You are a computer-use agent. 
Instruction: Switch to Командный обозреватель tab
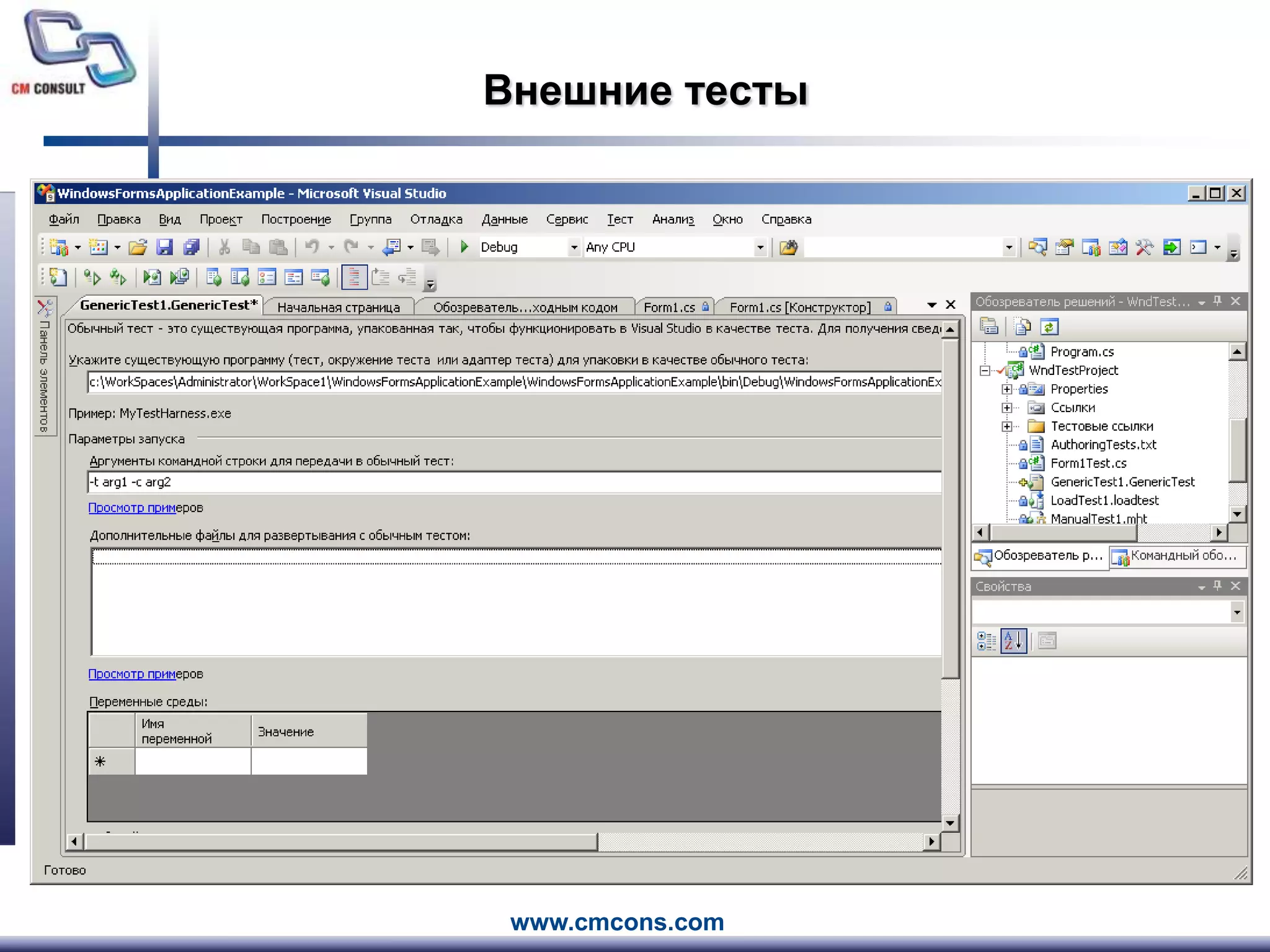pyautogui.click(x=1178, y=557)
